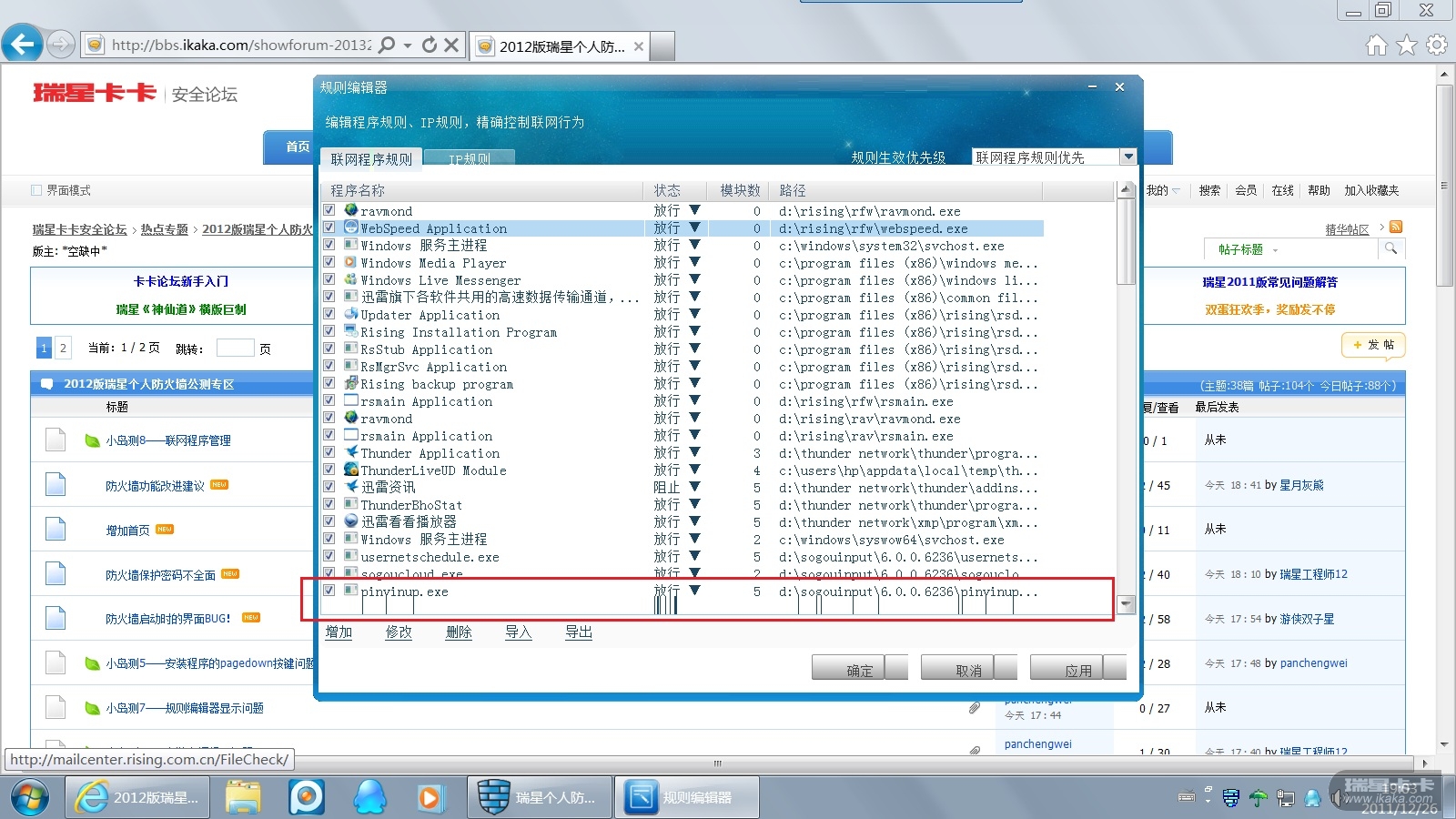Open the QQ penguin taskbar icon
This screenshot has width=1456, height=819.
point(369,797)
